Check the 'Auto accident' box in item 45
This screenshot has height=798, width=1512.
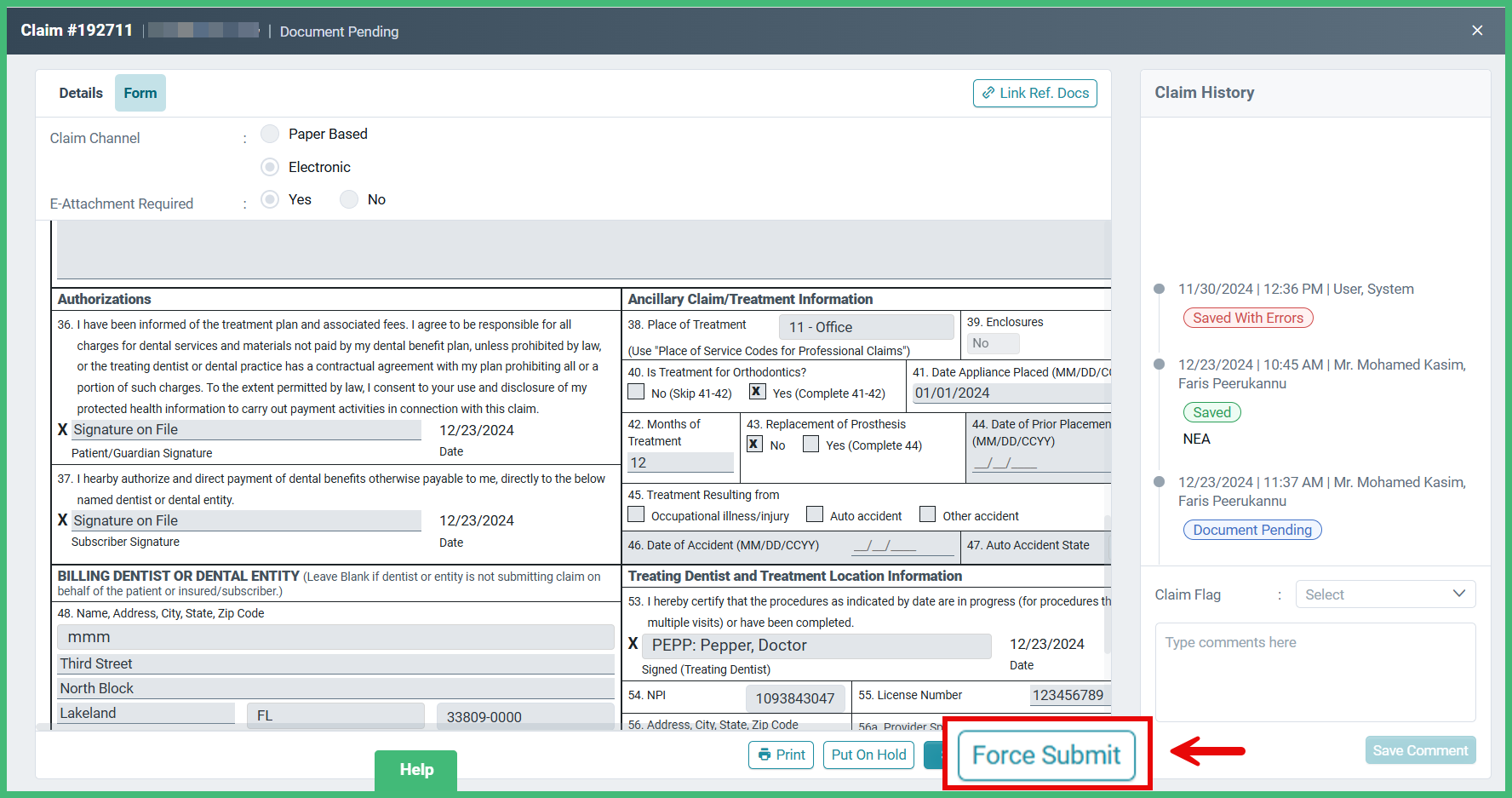[x=815, y=514]
